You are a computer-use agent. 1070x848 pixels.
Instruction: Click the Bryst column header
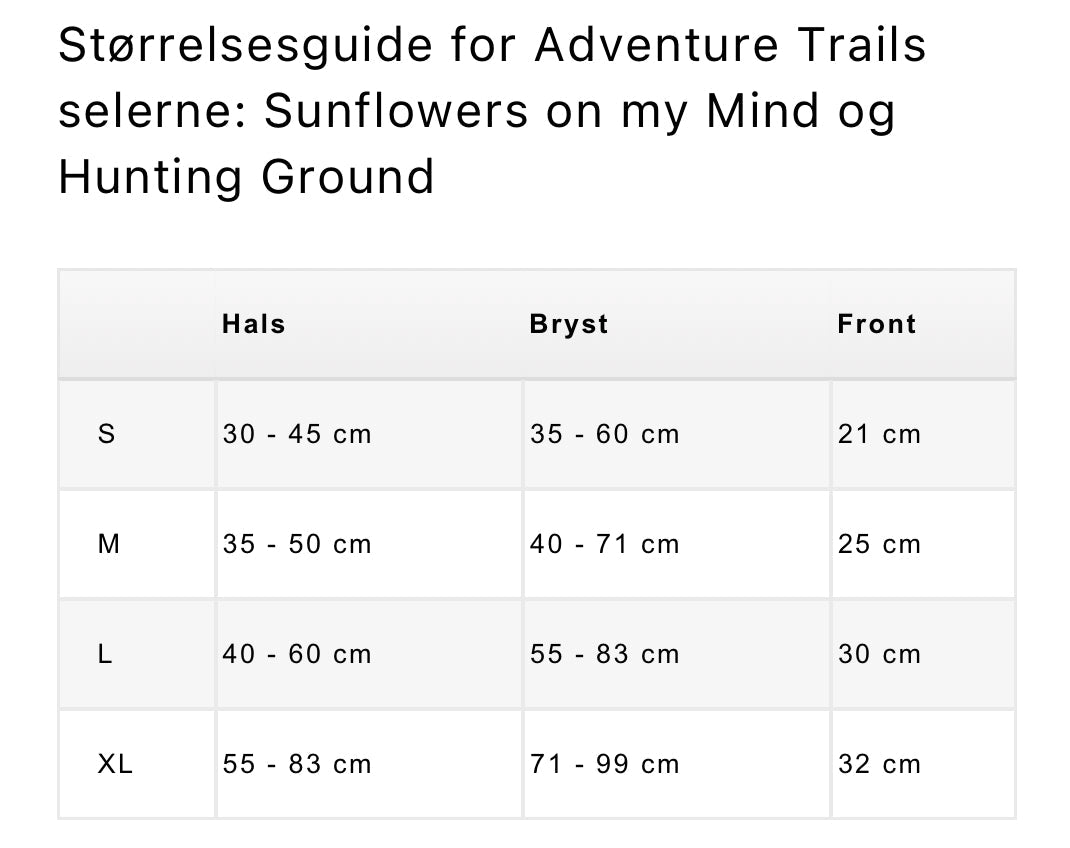569,324
